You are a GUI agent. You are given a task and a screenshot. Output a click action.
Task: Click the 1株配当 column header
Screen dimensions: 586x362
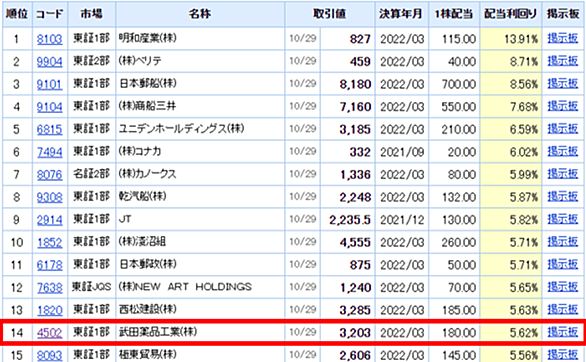coord(454,14)
